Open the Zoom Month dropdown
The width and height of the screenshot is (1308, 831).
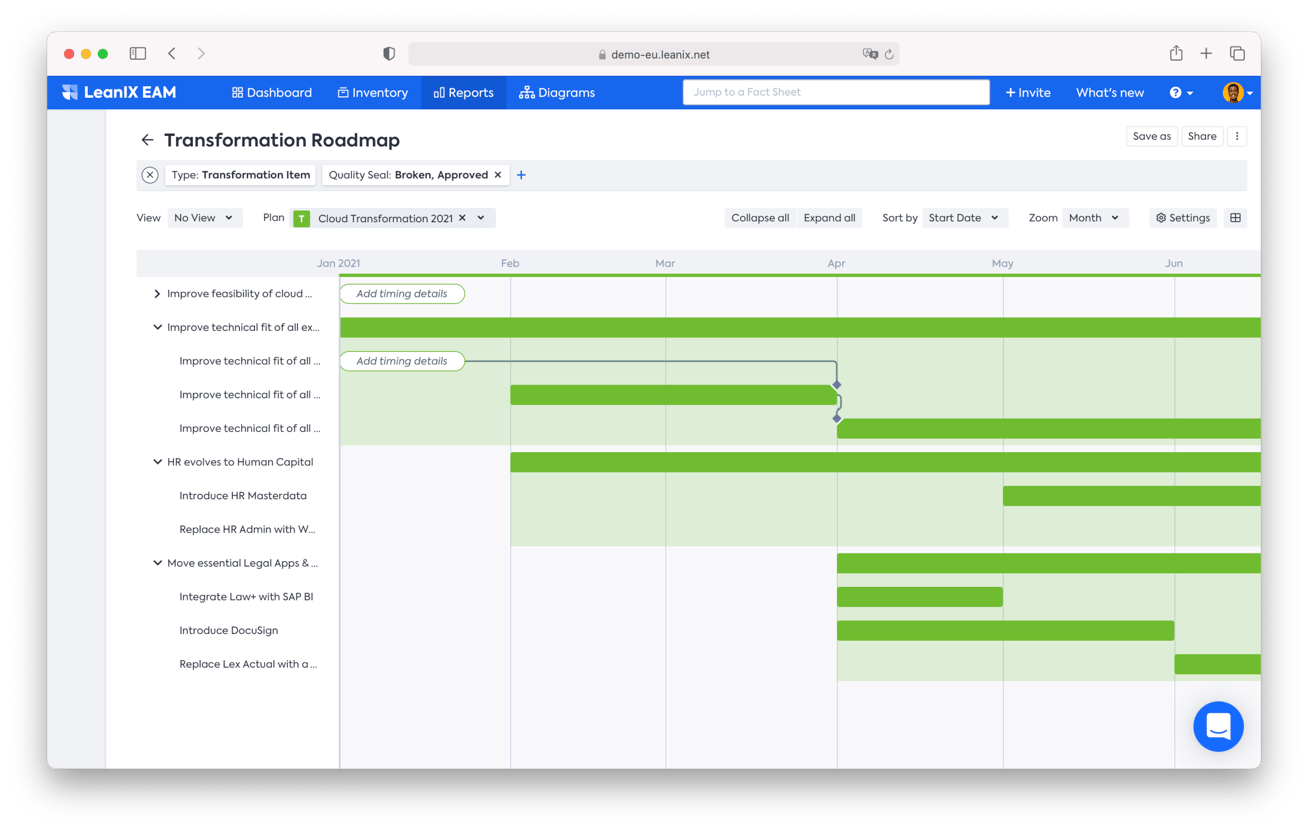(1093, 218)
